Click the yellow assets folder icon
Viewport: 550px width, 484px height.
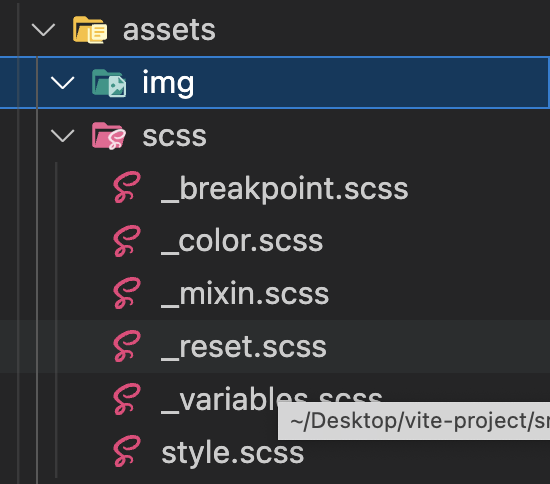(90, 30)
